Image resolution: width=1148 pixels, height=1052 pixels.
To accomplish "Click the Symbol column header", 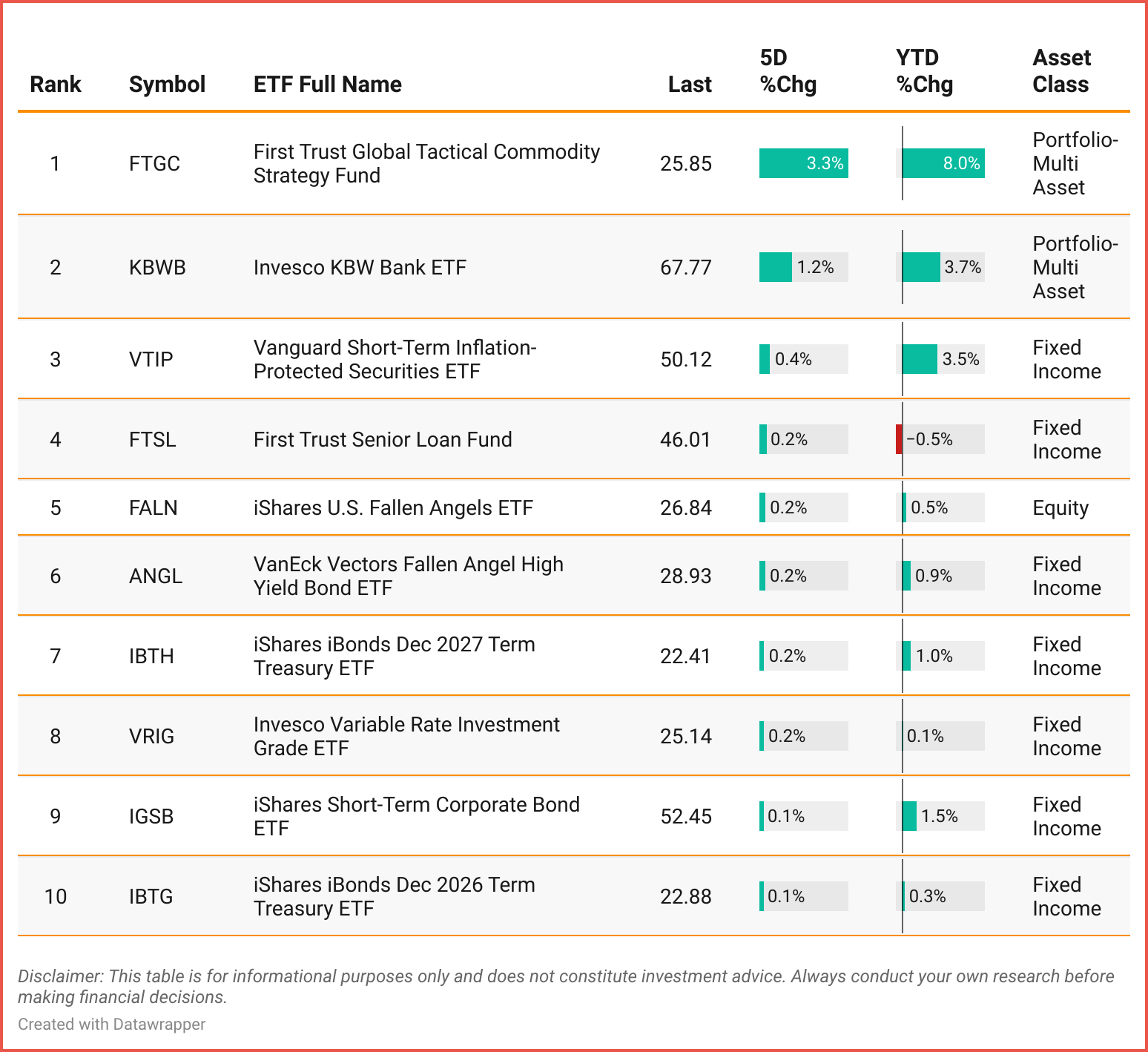I will coord(167,85).
